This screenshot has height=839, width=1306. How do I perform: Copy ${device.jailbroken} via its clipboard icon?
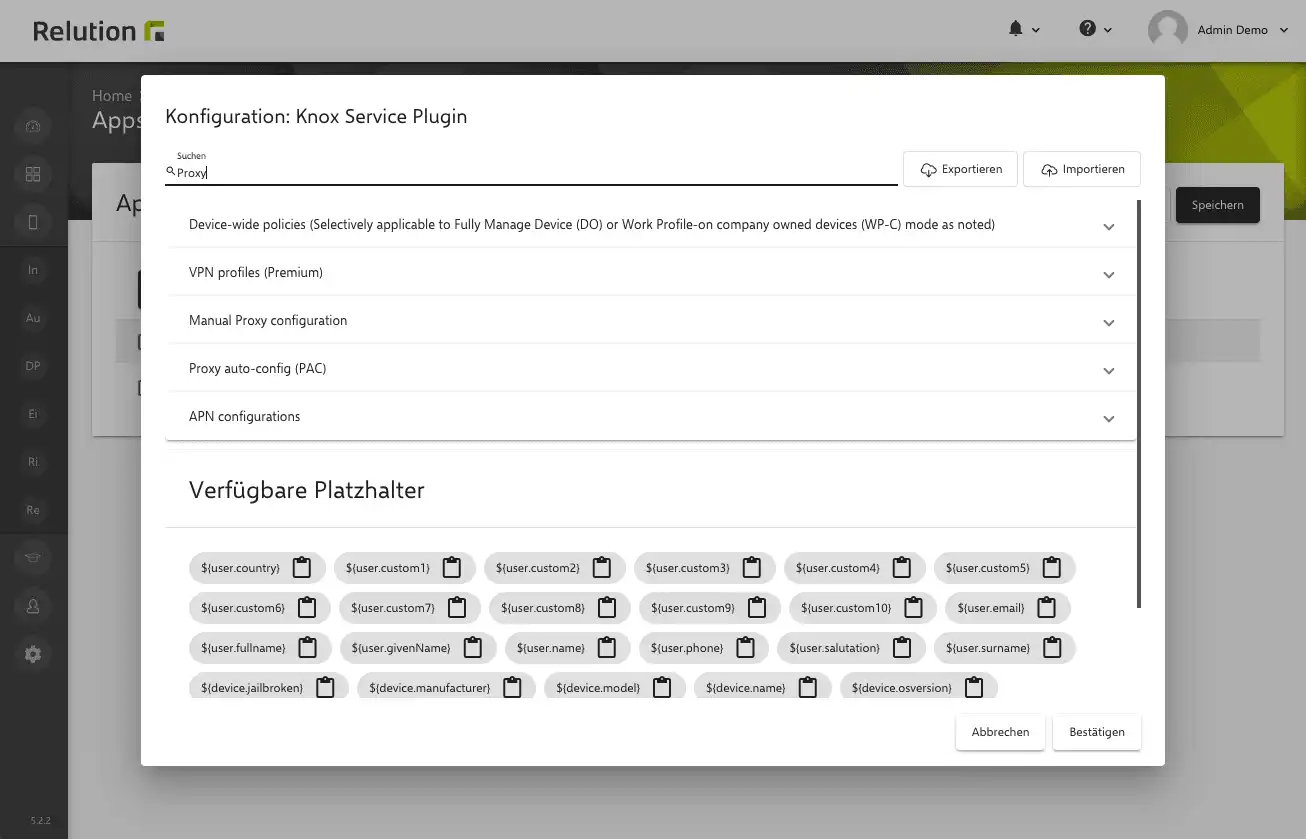click(325, 688)
